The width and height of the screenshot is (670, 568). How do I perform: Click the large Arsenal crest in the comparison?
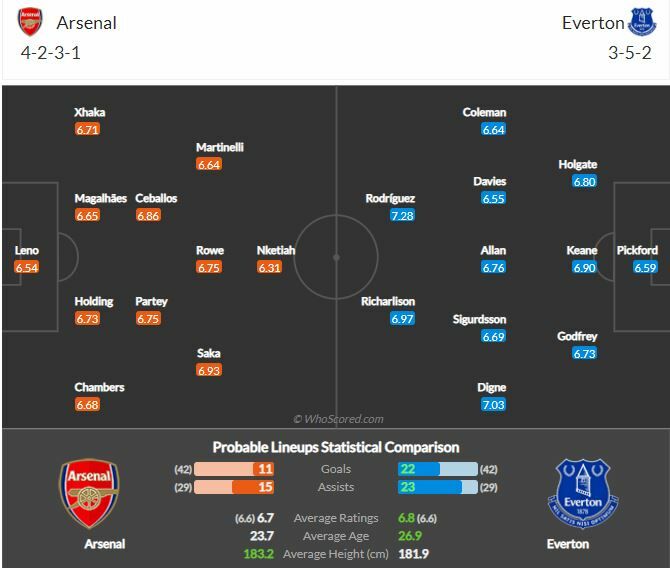(x=90, y=494)
